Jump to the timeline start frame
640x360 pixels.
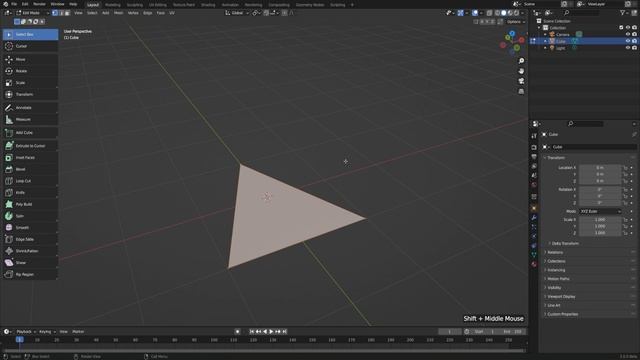pyautogui.click(x=252, y=332)
